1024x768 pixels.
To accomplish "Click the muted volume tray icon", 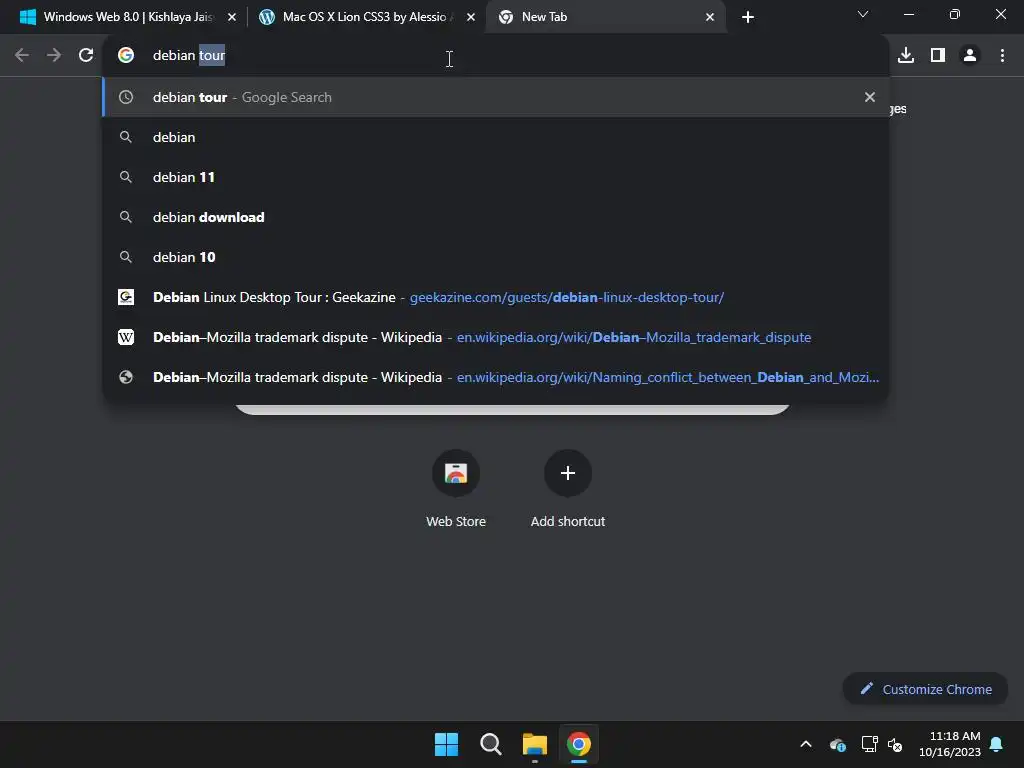I will click(895, 744).
